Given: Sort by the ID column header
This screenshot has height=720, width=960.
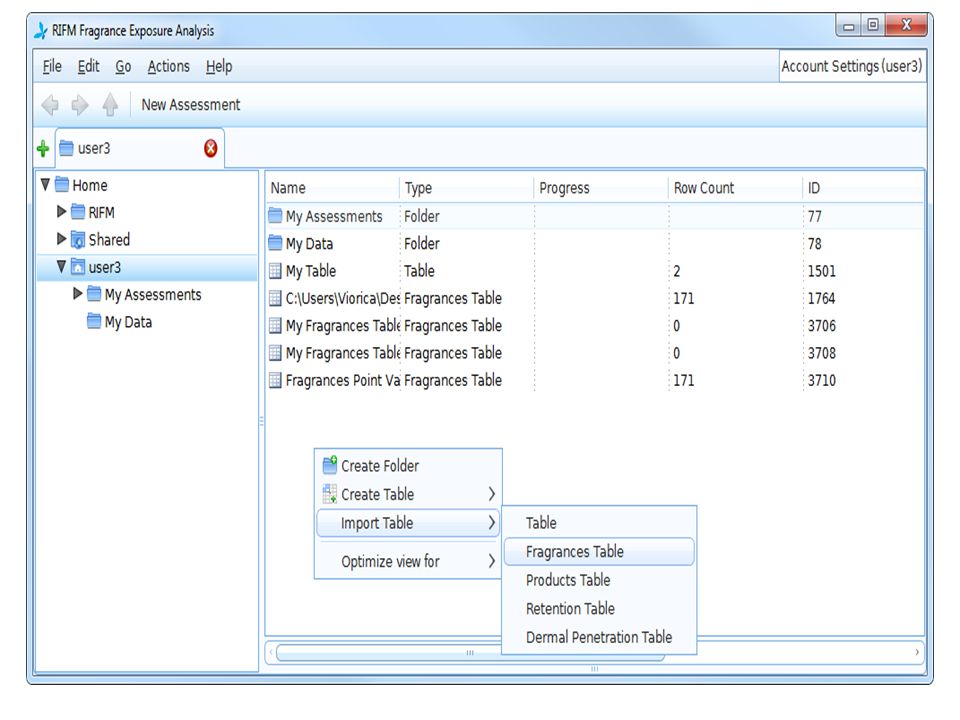Looking at the screenshot, I should coord(863,188).
